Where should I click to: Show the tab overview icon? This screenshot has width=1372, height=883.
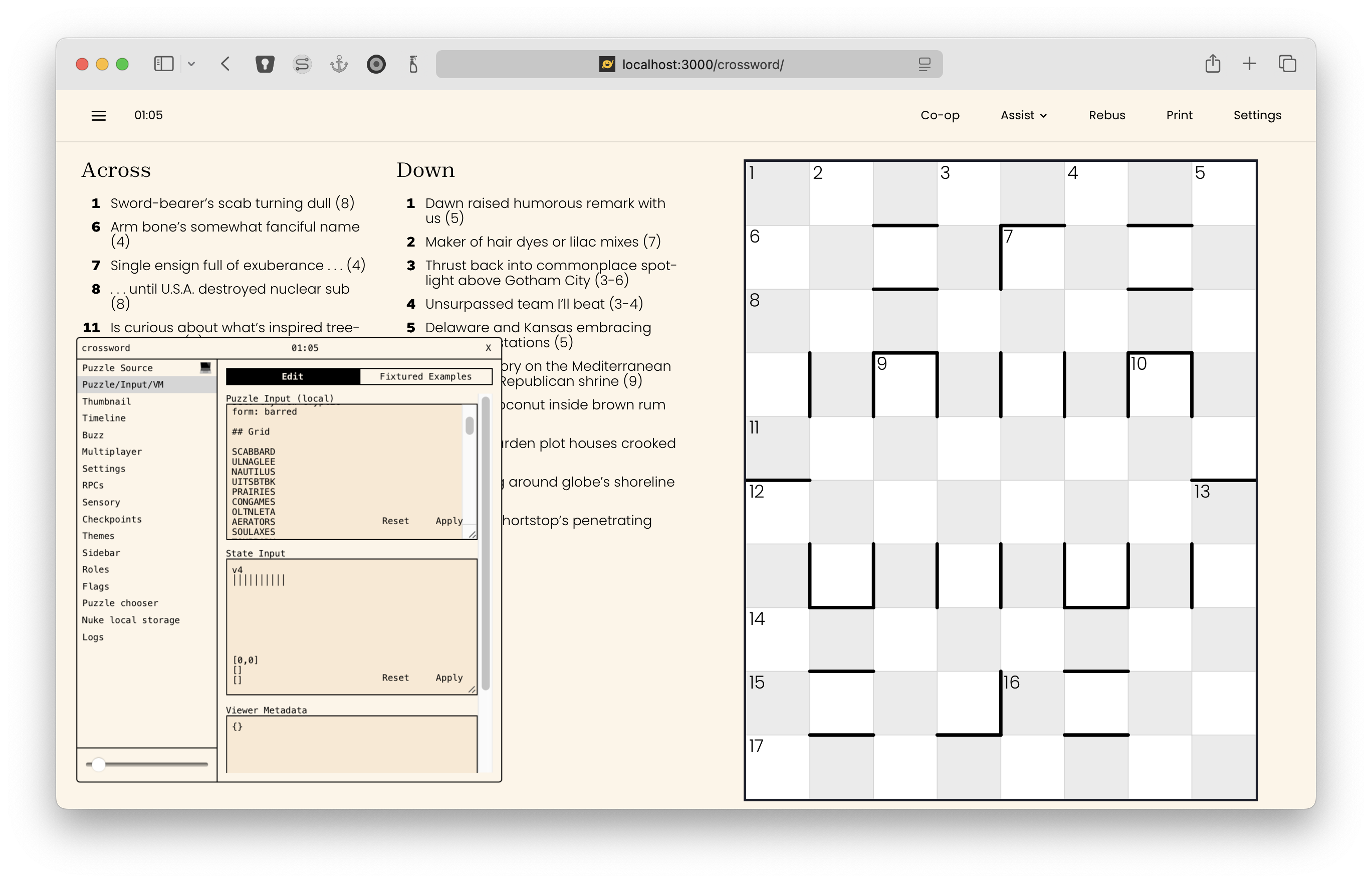(x=1287, y=64)
